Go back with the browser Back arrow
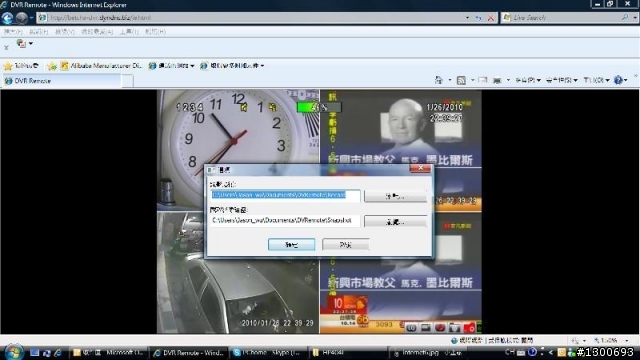This screenshot has width=640, height=360. pyautogui.click(x=7, y=18)
